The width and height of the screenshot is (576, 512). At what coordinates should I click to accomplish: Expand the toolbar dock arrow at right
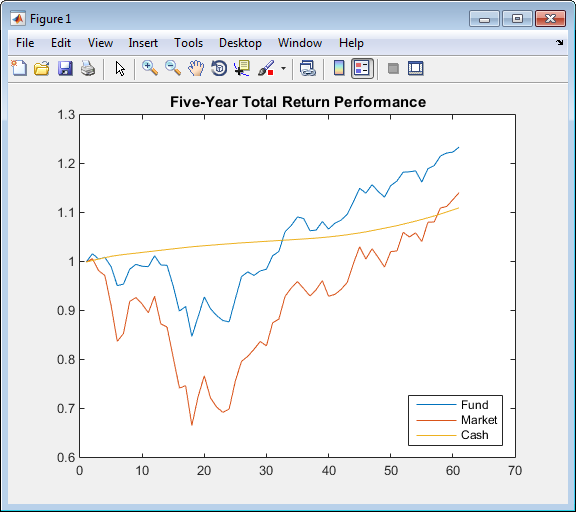(x=559, y=43)
